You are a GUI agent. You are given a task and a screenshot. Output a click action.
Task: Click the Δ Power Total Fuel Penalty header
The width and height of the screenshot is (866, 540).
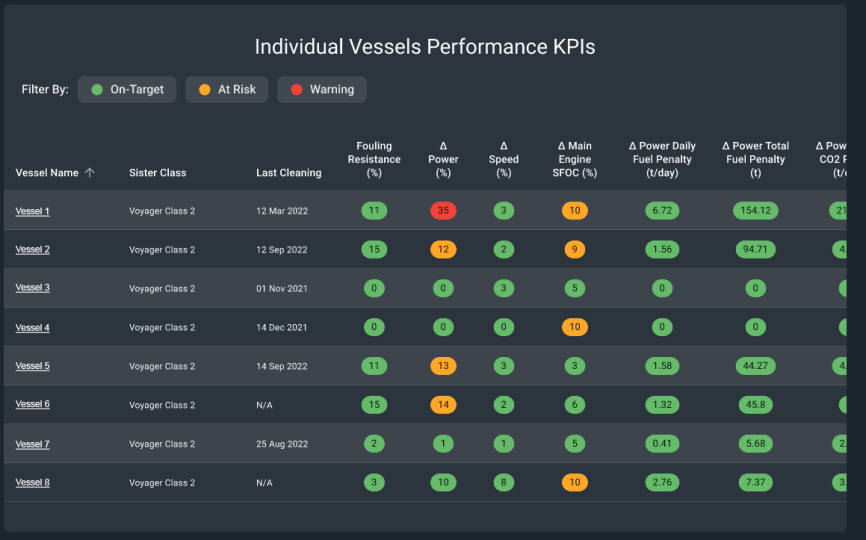[x=755, y=159]
